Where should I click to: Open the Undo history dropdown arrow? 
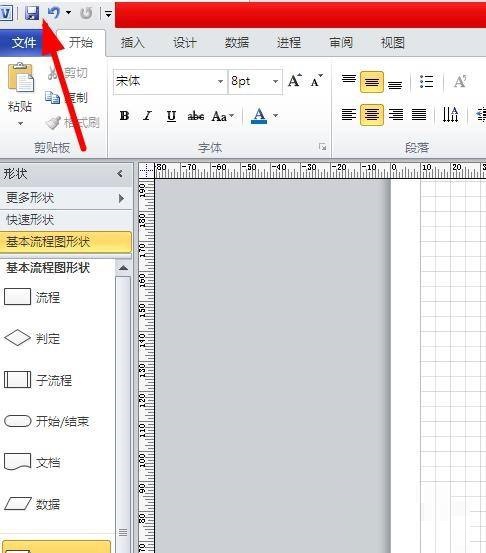68,13
